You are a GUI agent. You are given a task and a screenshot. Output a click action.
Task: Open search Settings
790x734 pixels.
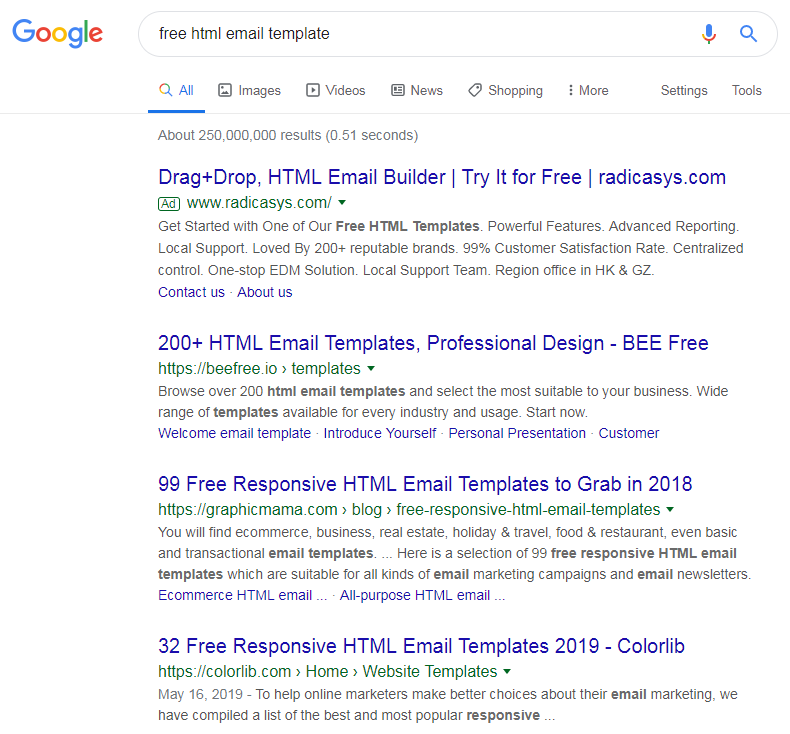pos(684,91)
